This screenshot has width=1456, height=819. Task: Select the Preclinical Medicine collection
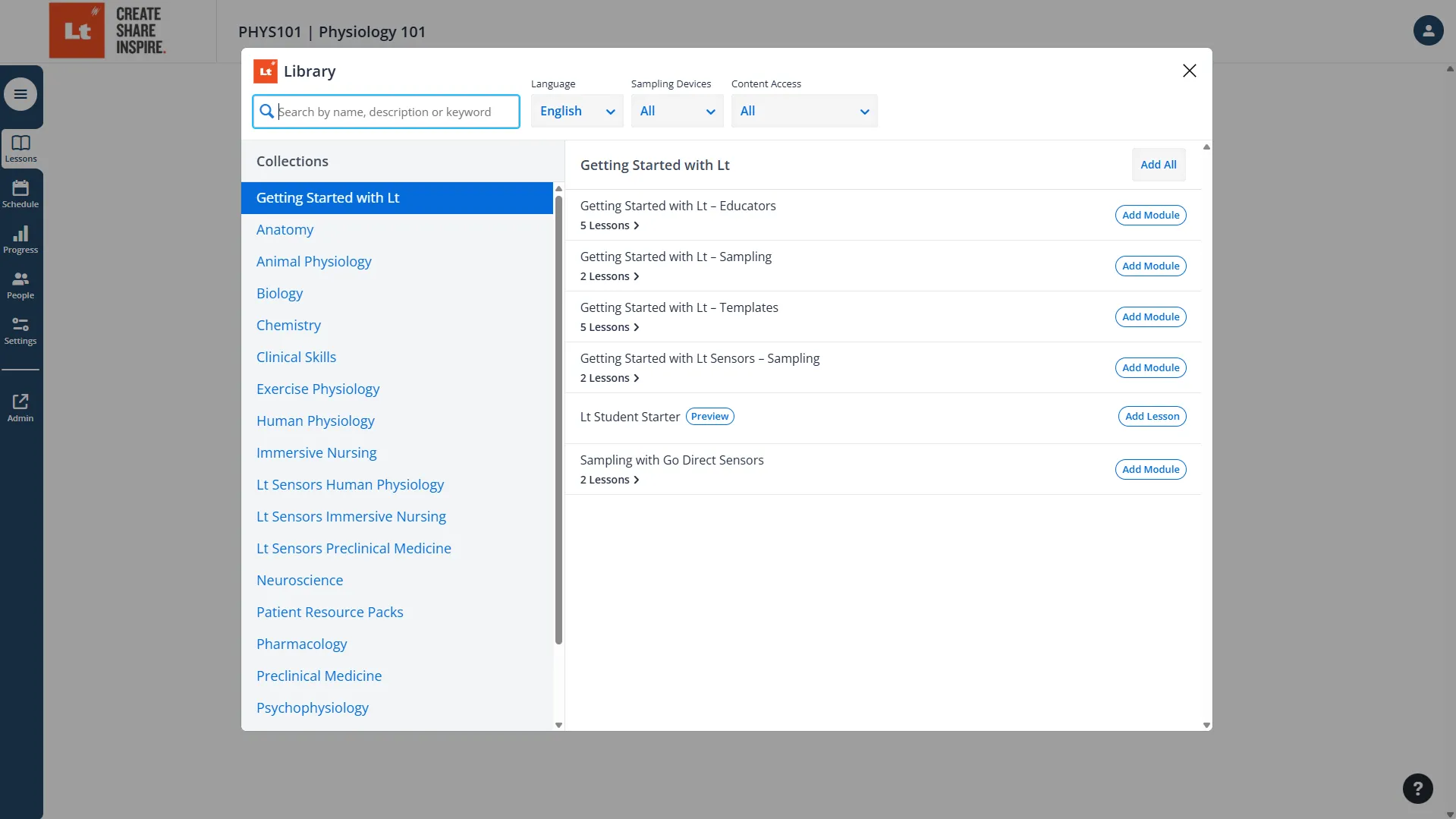tap(397, 676)
